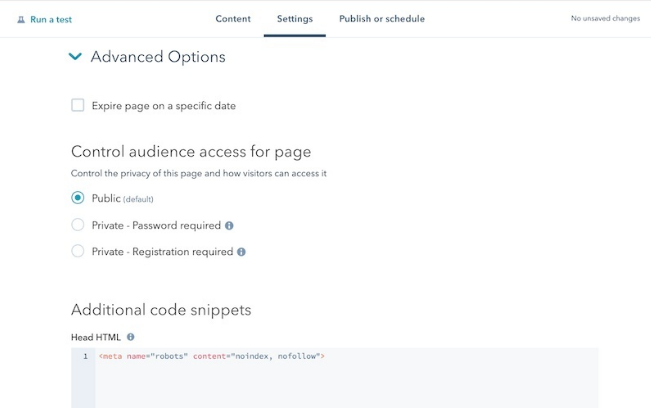
Task: Click the Head HTML info icon
Action: click(130, 337)
